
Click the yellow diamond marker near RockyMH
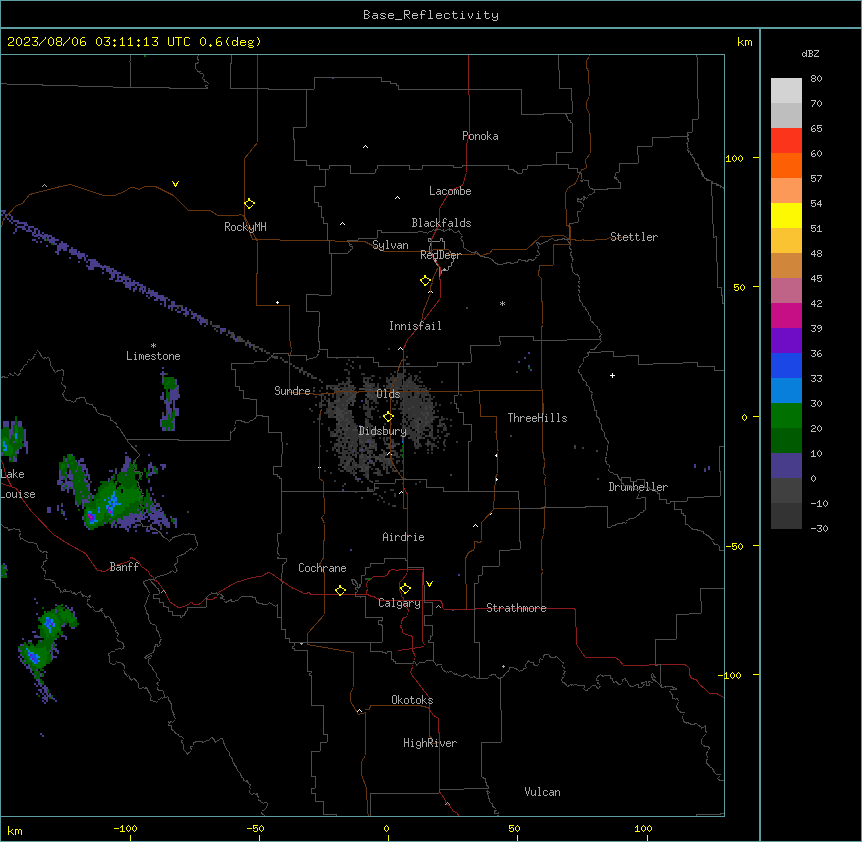coord(249,204)
